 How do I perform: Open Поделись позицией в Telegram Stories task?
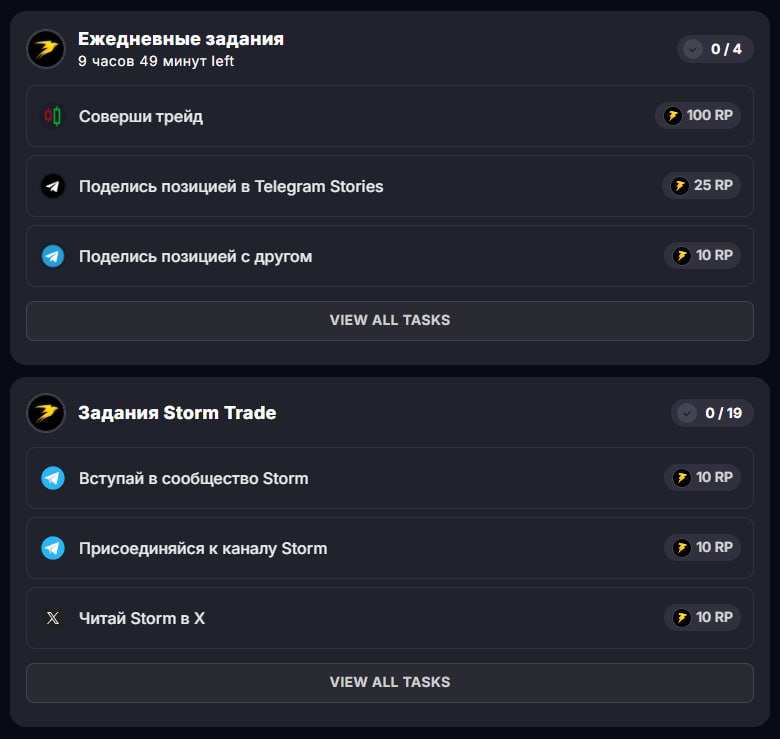[231, 186]
